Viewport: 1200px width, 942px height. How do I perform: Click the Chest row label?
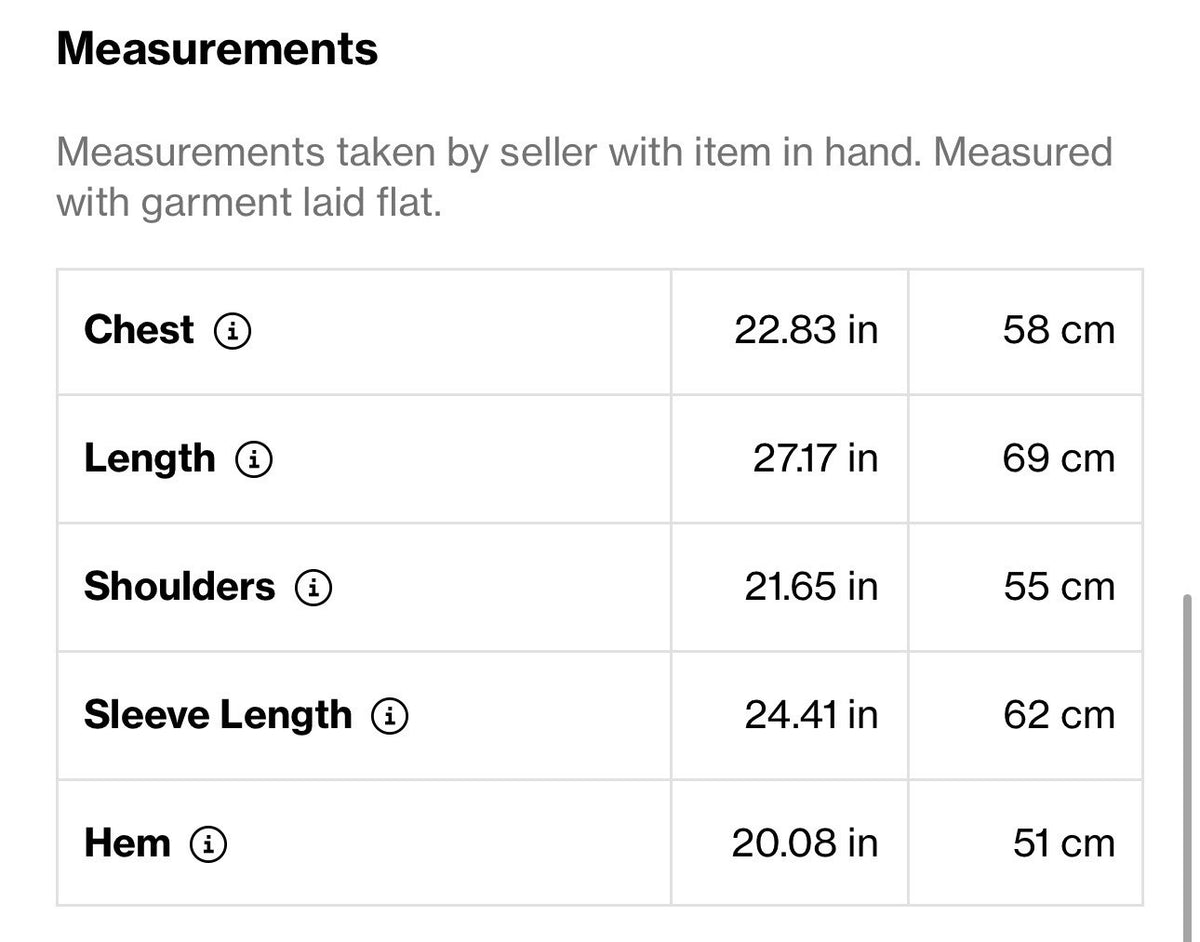(139, 330)
